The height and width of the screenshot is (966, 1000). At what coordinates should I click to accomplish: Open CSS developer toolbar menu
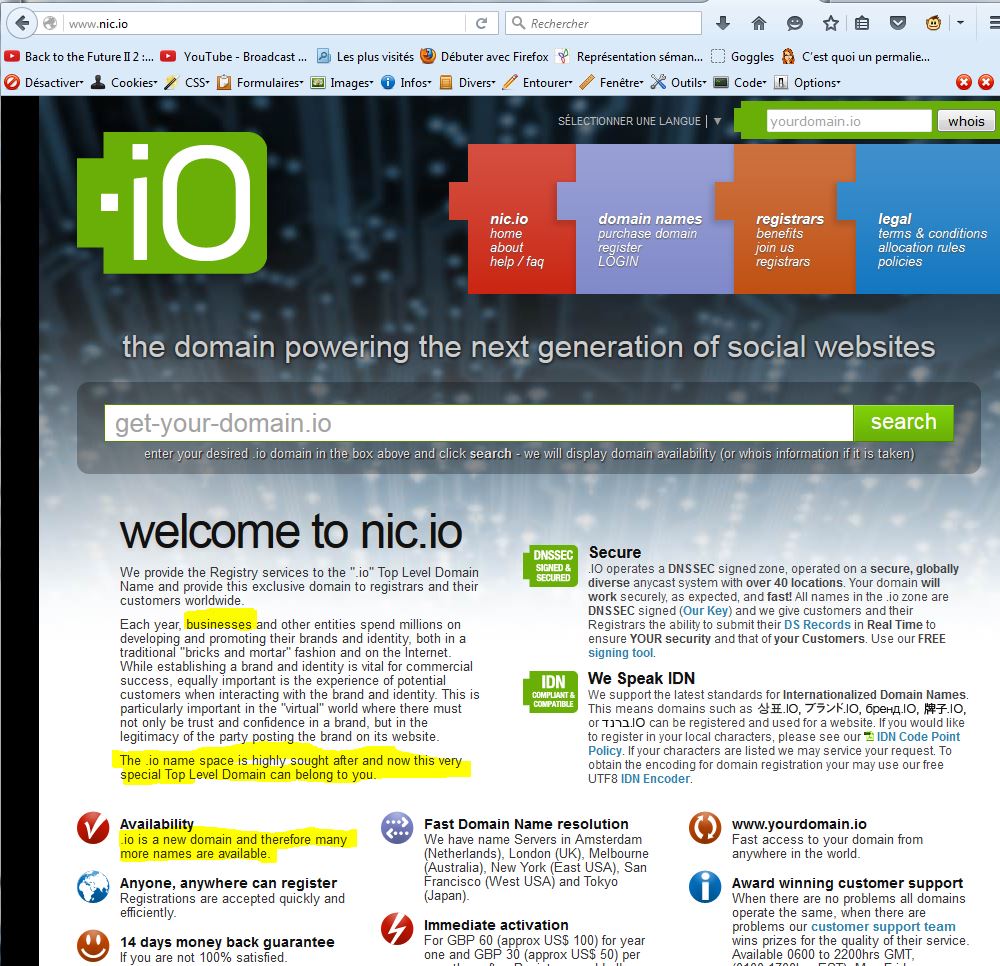tap(187, 82)
